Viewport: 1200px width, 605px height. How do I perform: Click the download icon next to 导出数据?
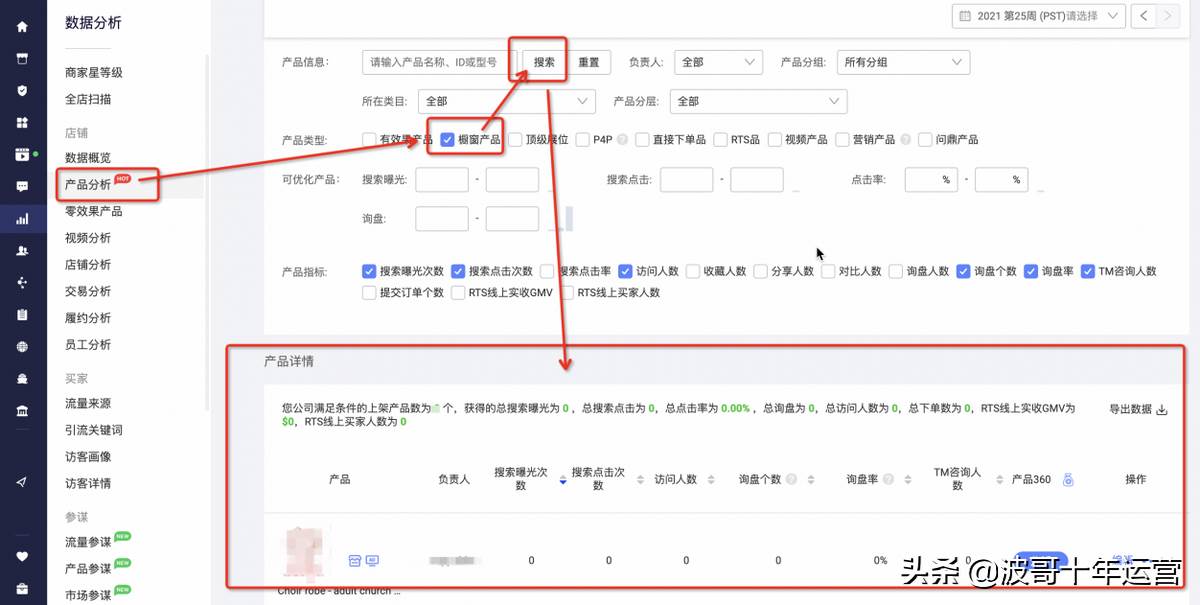point(1162,410)
